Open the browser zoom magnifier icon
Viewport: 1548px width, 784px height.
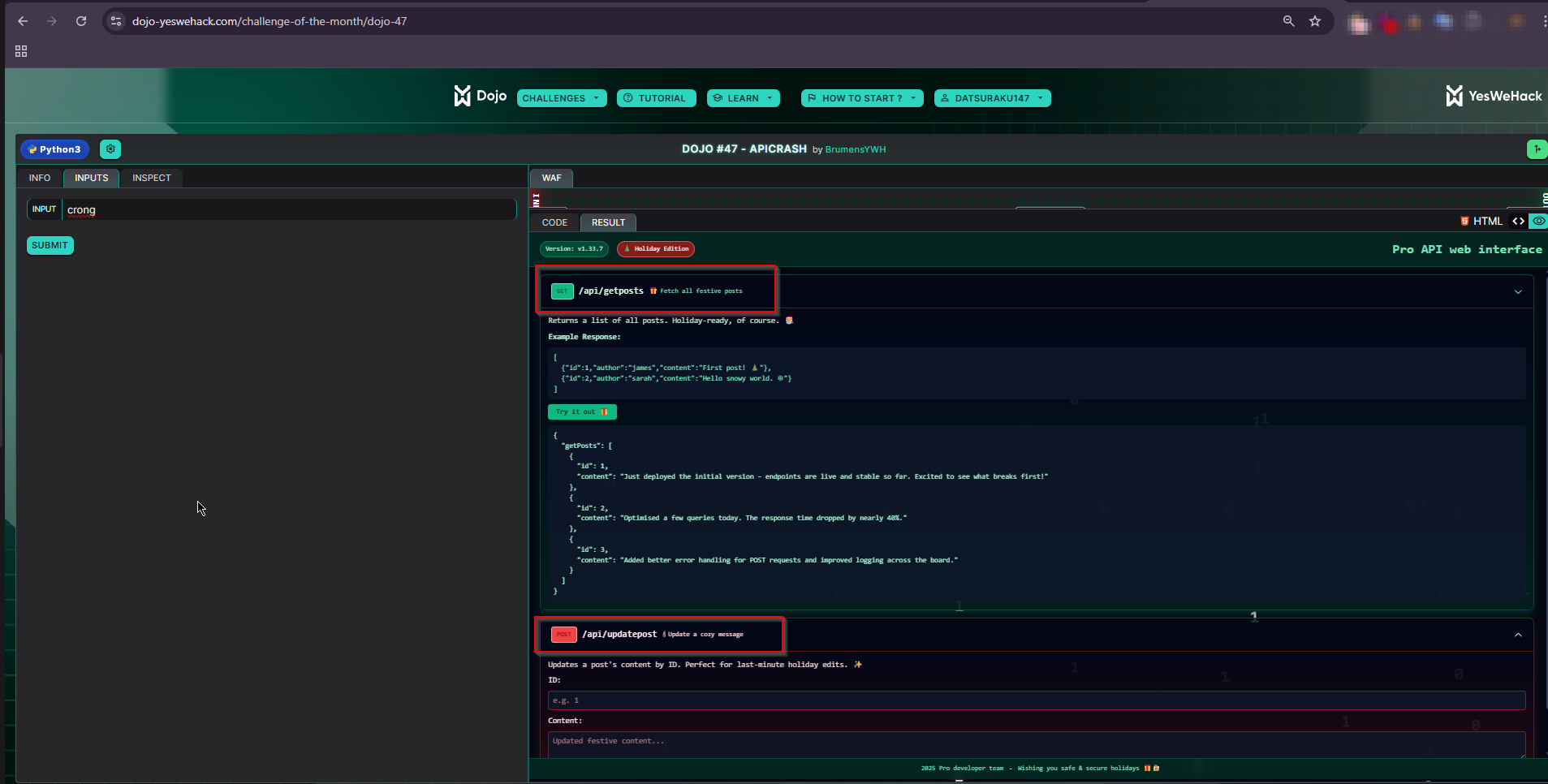[x=1288, y=21]
